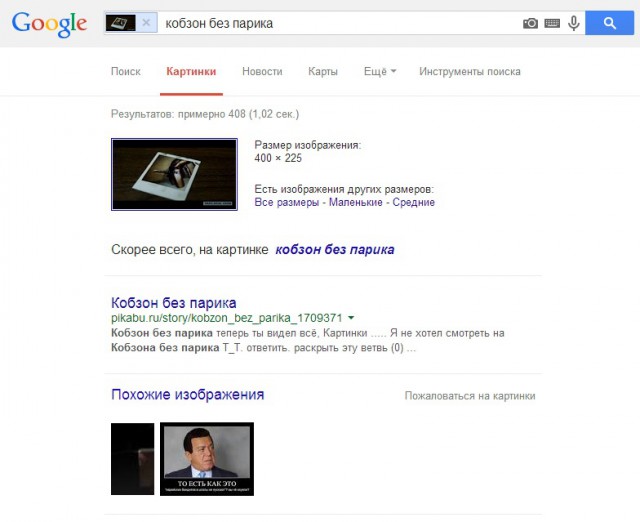Viewport: 640px width, 522px height.
Task: Click the Google logo
Action: (x=49, y=24)
